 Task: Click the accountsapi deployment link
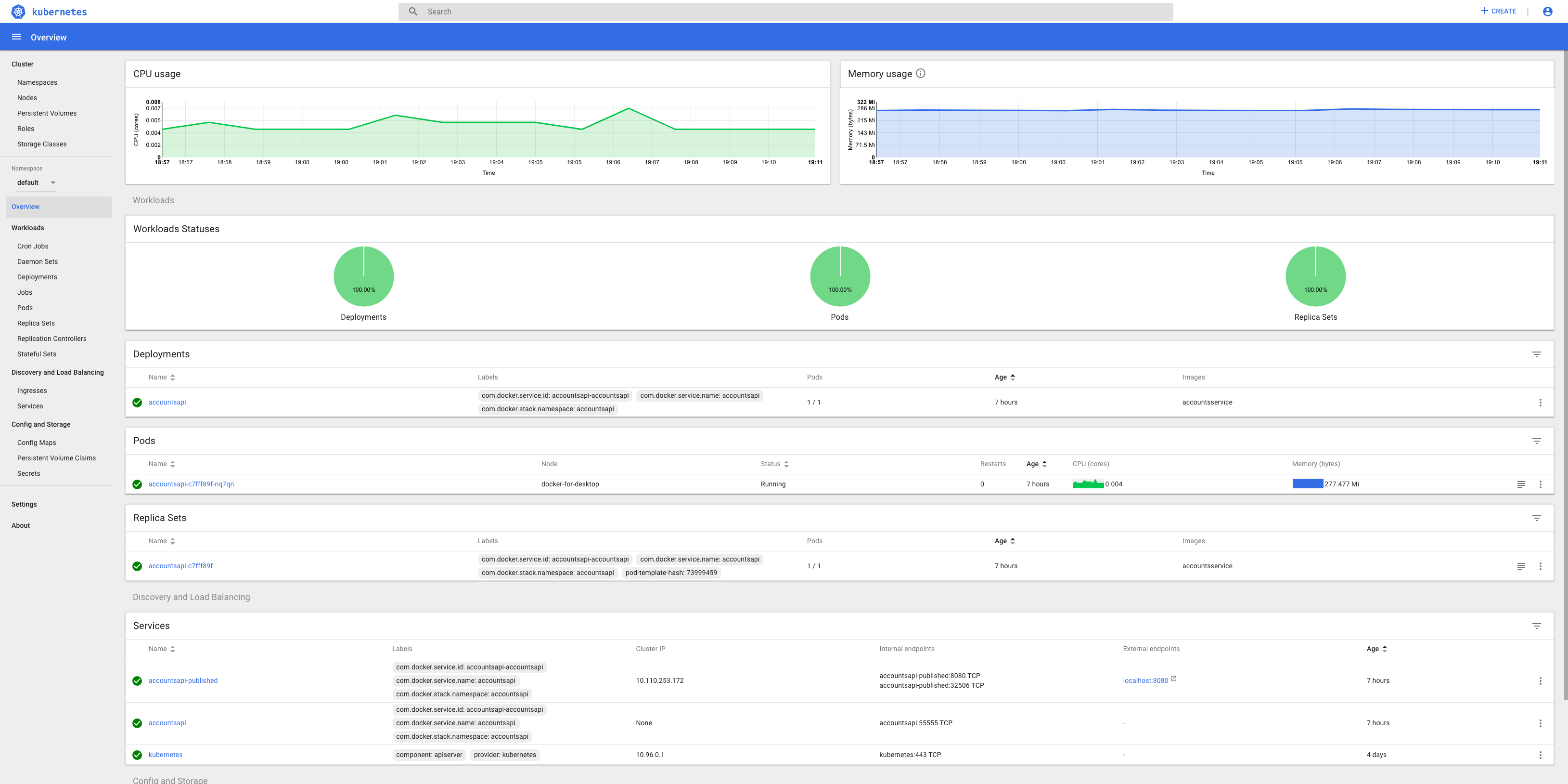click(x=167, y=402)
